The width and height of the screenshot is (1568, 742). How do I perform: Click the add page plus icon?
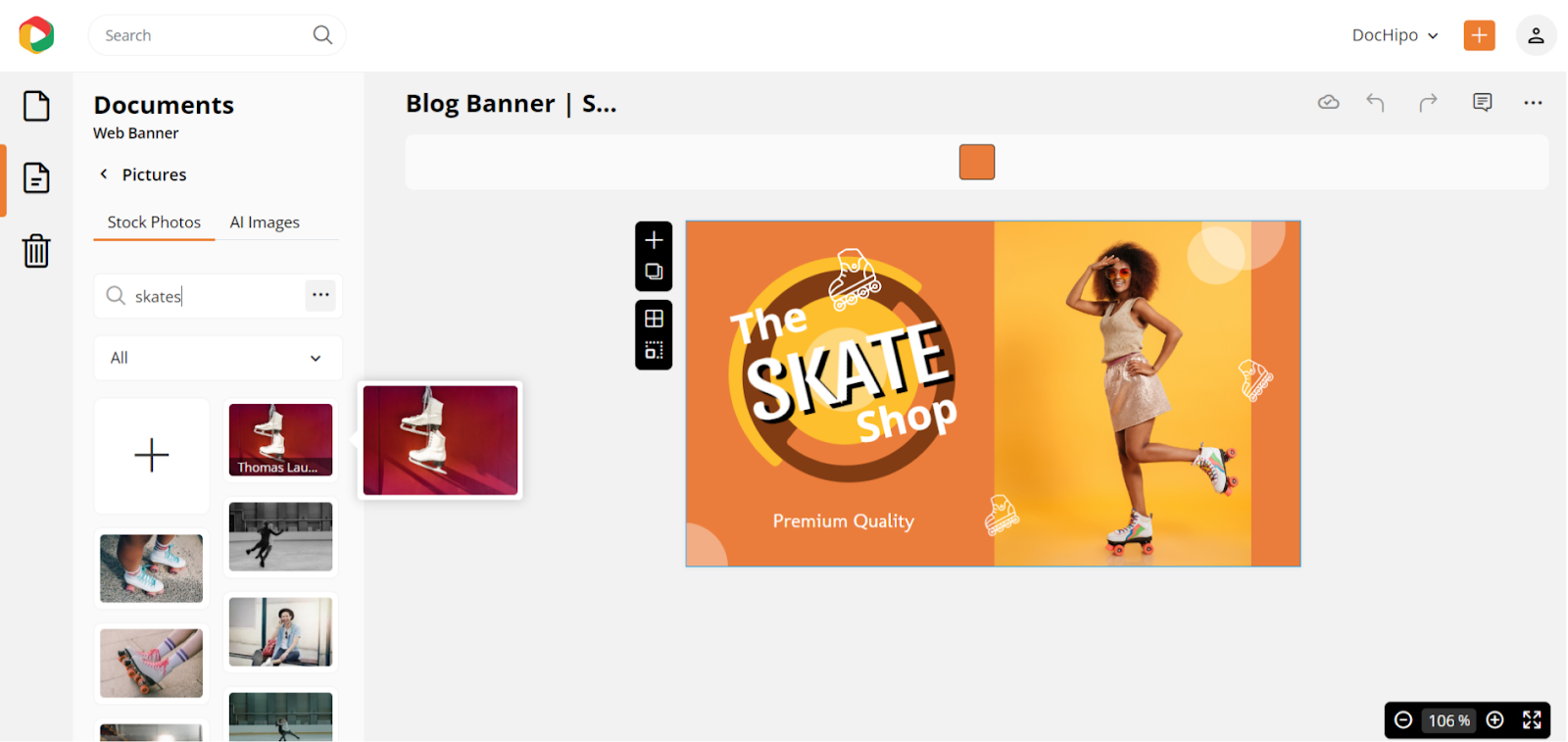[x=654, y=240]
